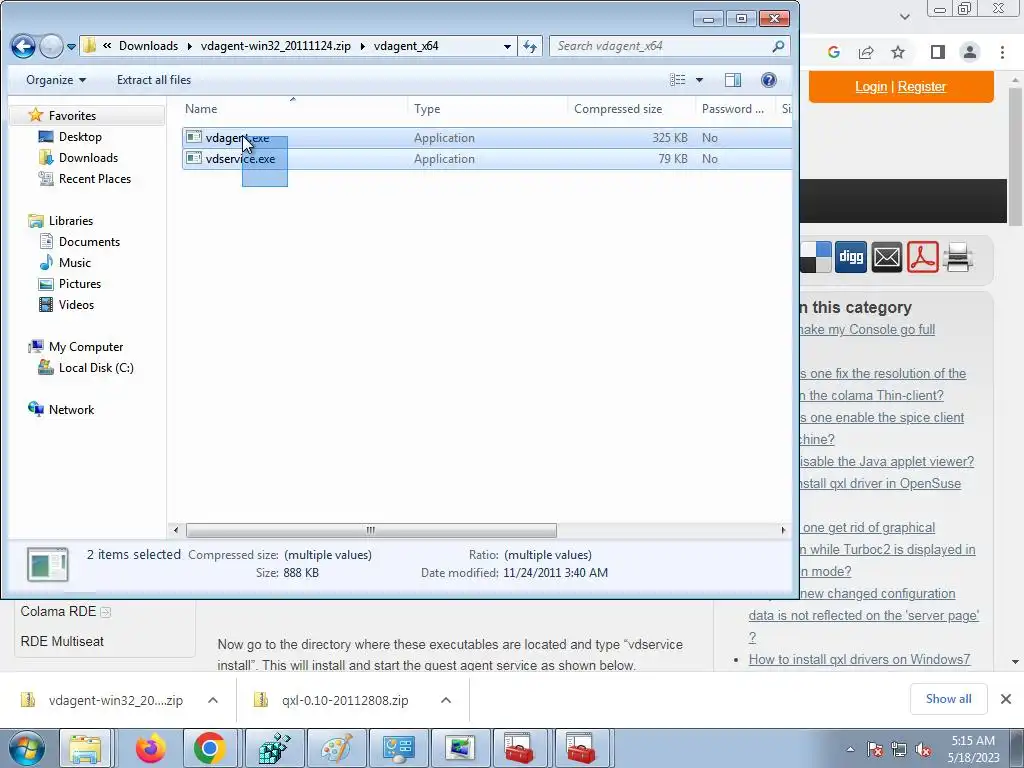1024x768 pixels.
Task: Select Favorites in navigation pane
Action: [x=72, y=116]
